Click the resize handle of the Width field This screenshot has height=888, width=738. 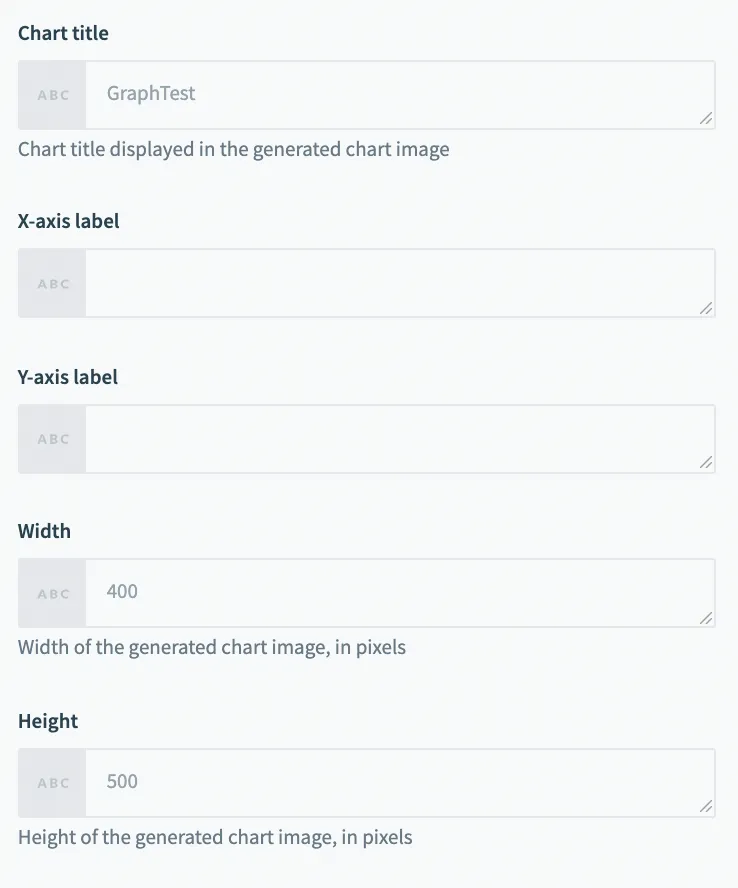(706, 618)
